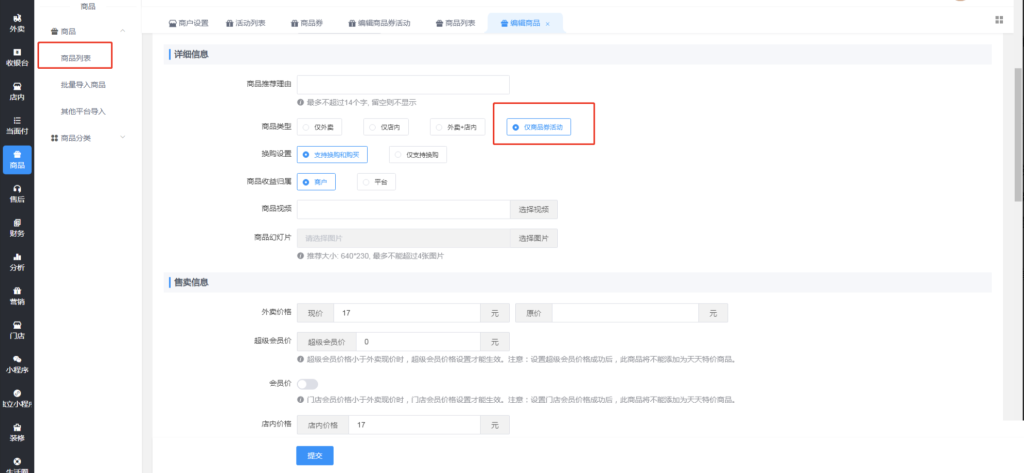This screenshot has height=473, width=1024.
Task: Open the 外卖 sidebar icon
Action: click(x=17, y=21)
